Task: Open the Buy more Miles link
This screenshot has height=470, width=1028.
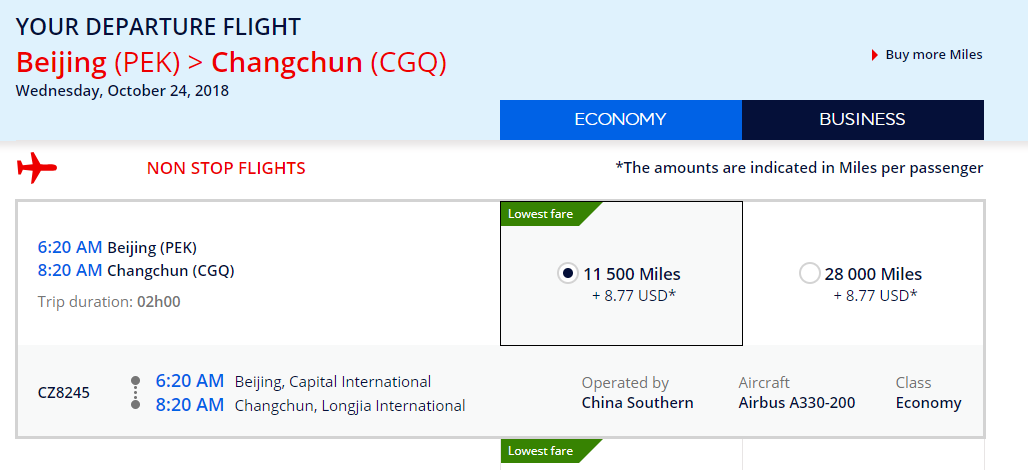Action: (x=934, y=55)
